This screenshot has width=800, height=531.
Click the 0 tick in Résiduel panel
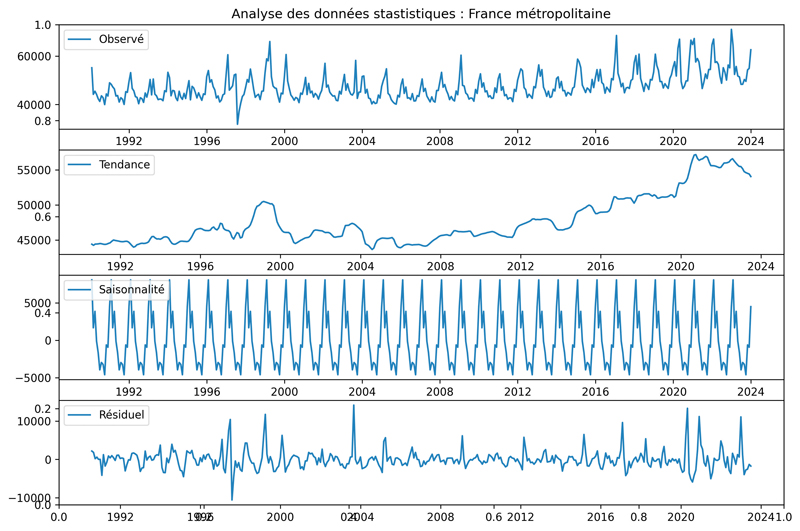pos(48,460)
